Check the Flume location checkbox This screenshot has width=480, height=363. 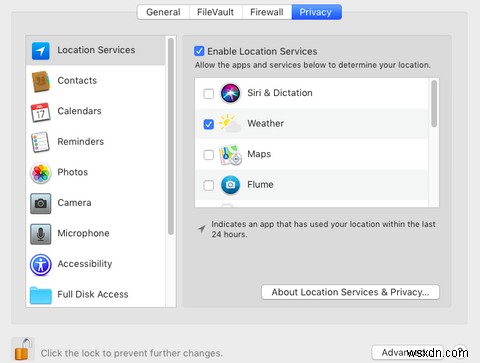click(x=209, y=185)
